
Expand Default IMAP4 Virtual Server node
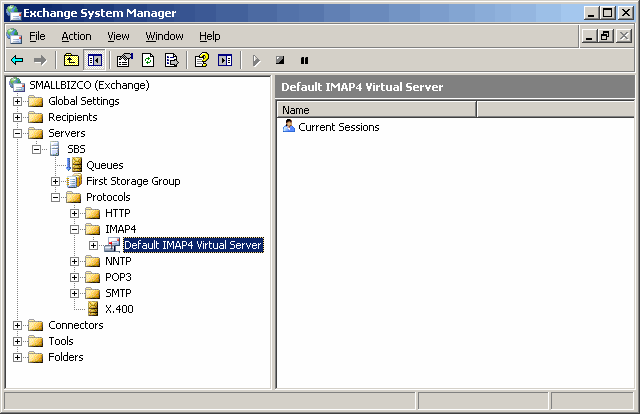93,245
